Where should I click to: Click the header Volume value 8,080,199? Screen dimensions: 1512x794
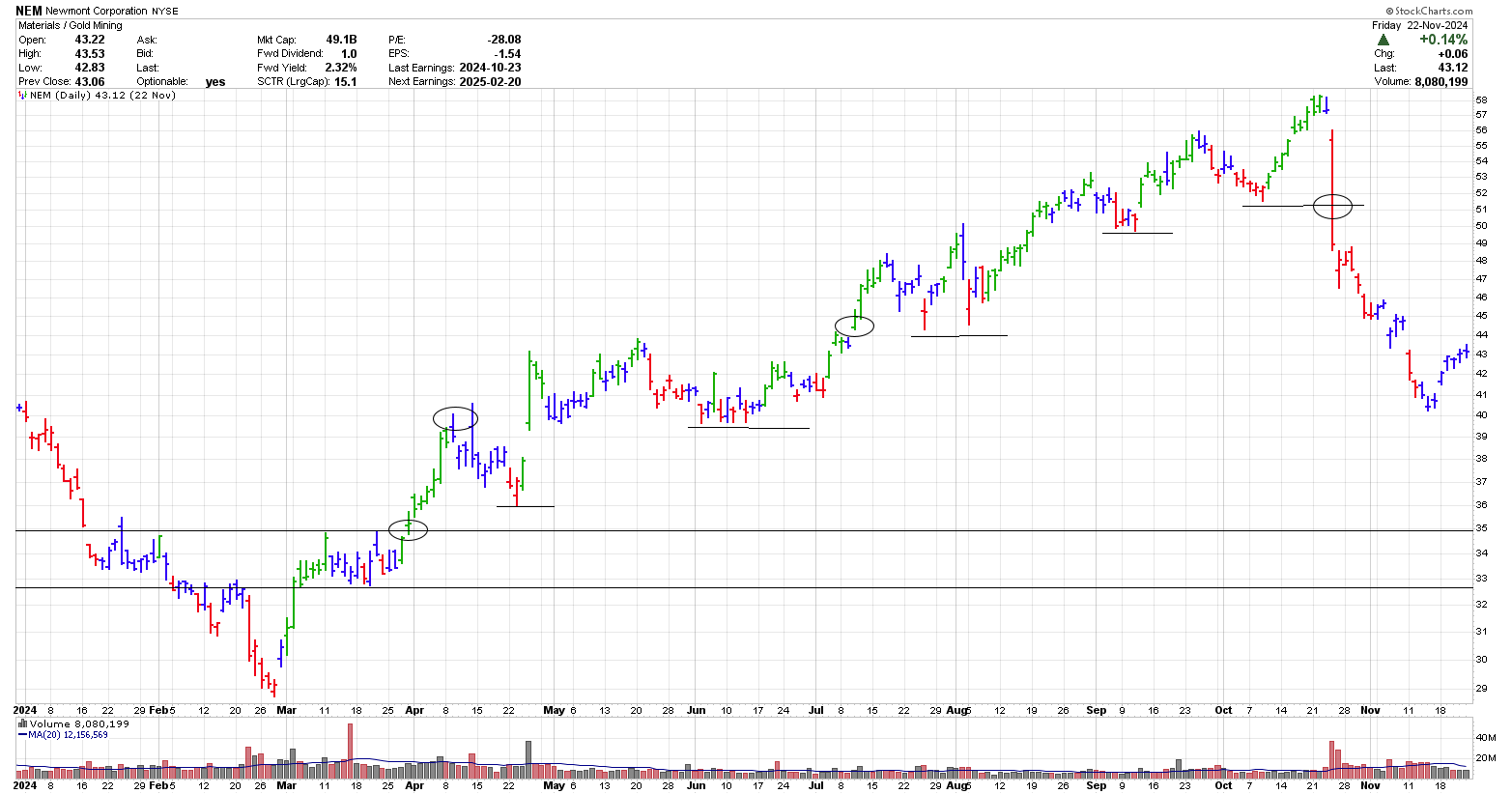[1441, 82]
